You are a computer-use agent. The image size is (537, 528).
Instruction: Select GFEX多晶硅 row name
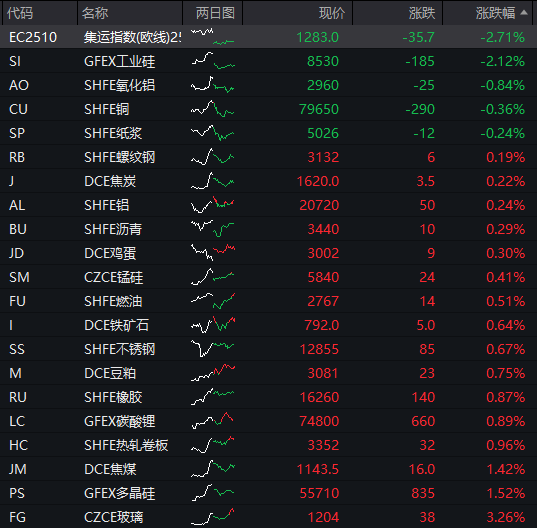pos(120,493)
